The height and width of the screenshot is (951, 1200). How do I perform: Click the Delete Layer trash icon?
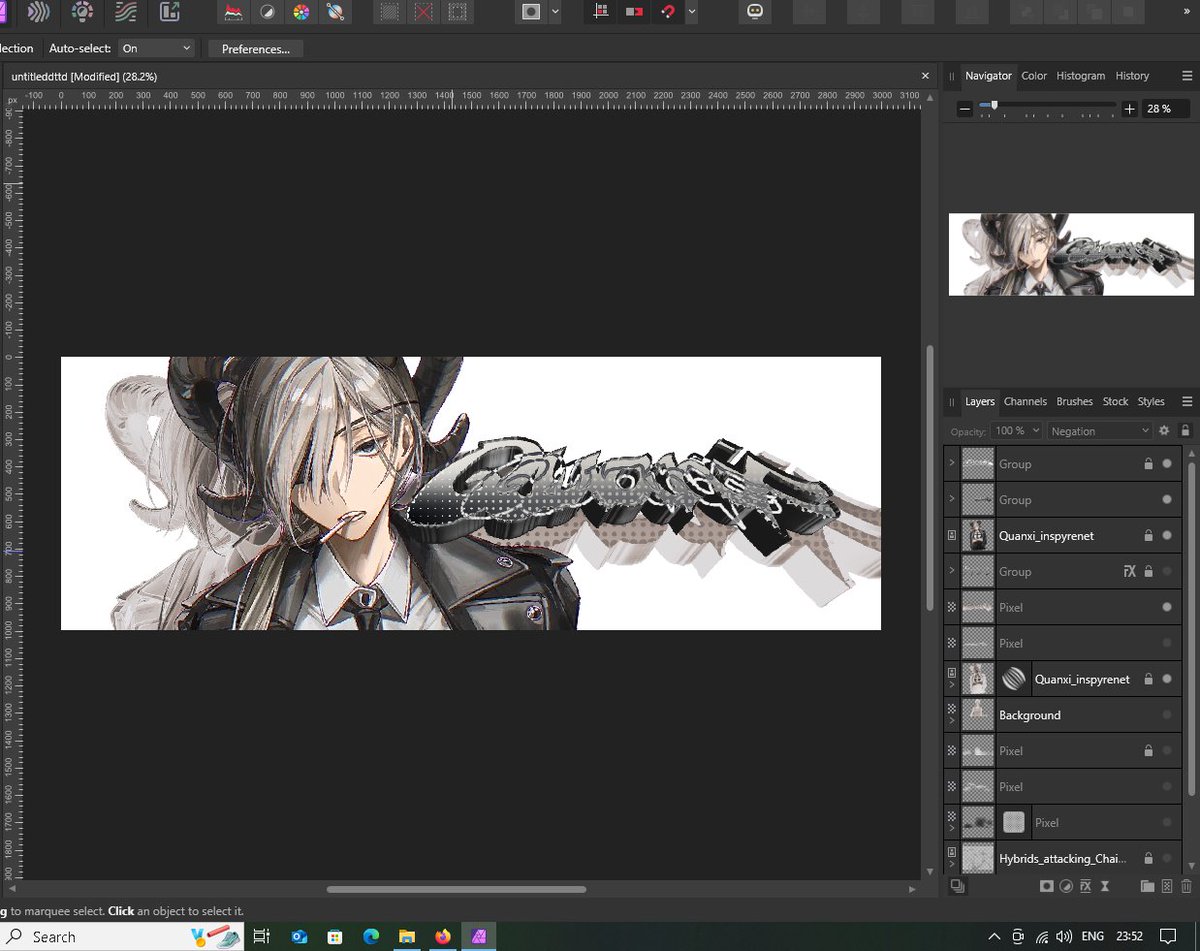1186,886
